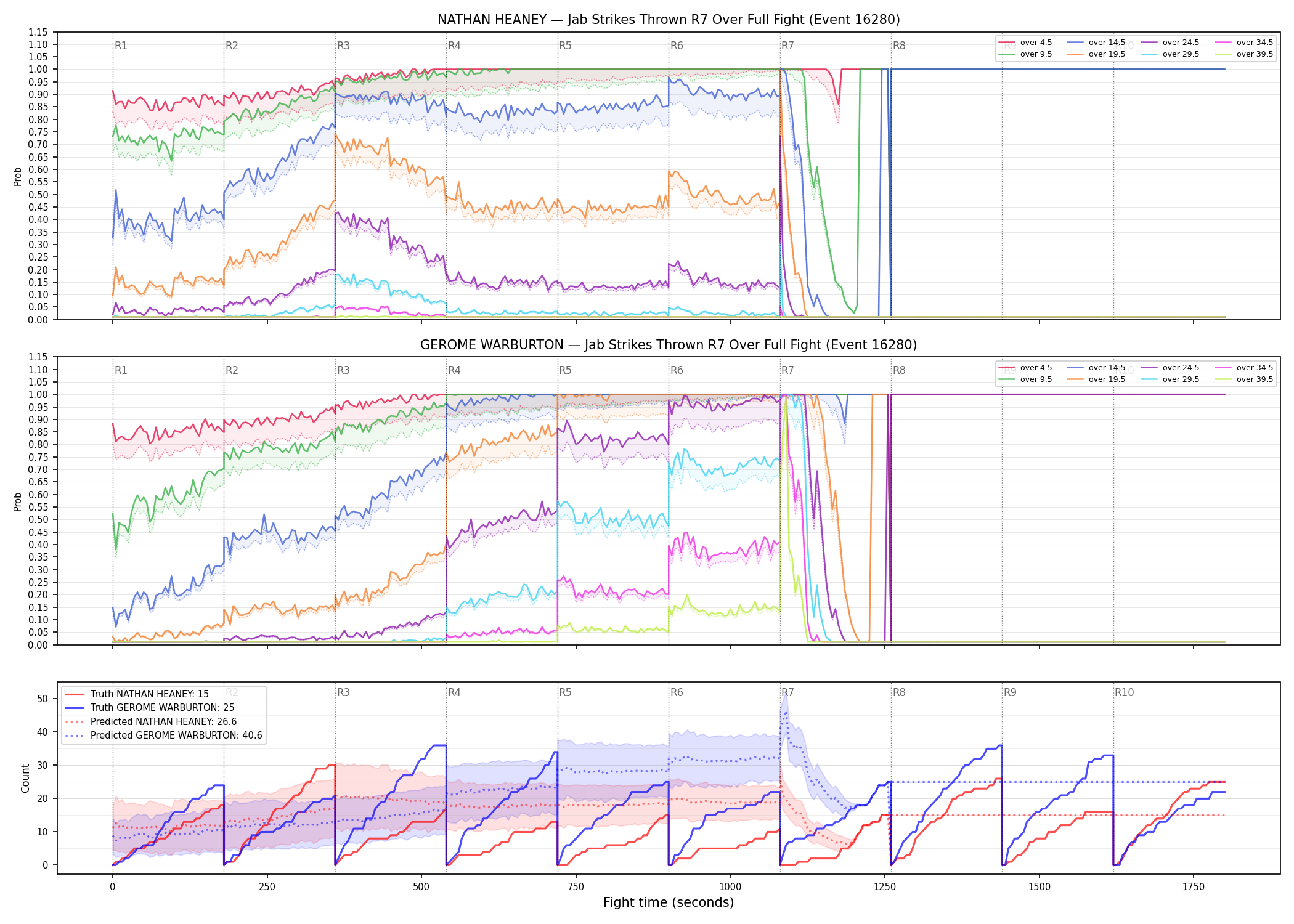
Task: Click the R7 round marker in Nathan Heaney chart
Action: pos(787,46)
